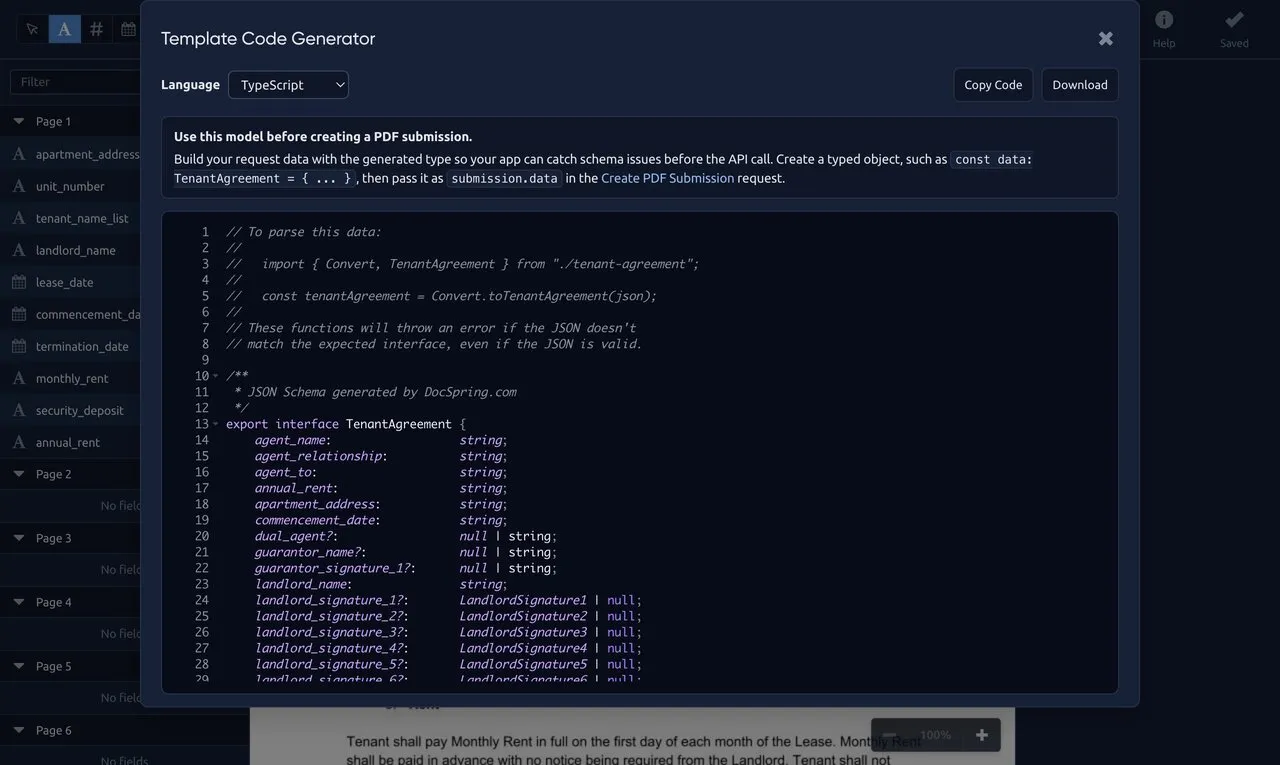Click the text icon beside tenant_name_list

click(19, 218)
